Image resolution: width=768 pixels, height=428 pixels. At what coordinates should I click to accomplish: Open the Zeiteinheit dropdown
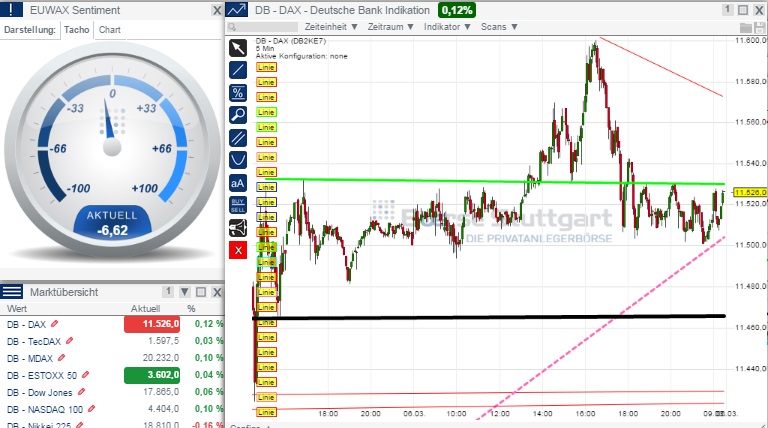331,27
